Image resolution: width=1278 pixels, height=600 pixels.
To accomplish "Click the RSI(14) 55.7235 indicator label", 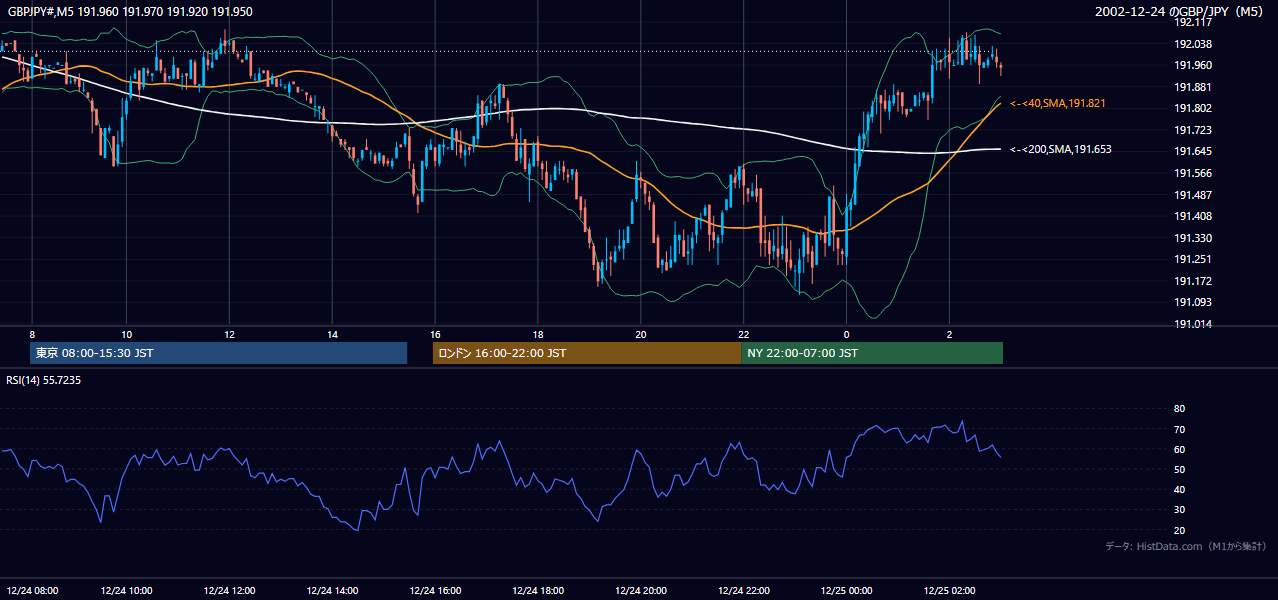I will click(44, 381).
